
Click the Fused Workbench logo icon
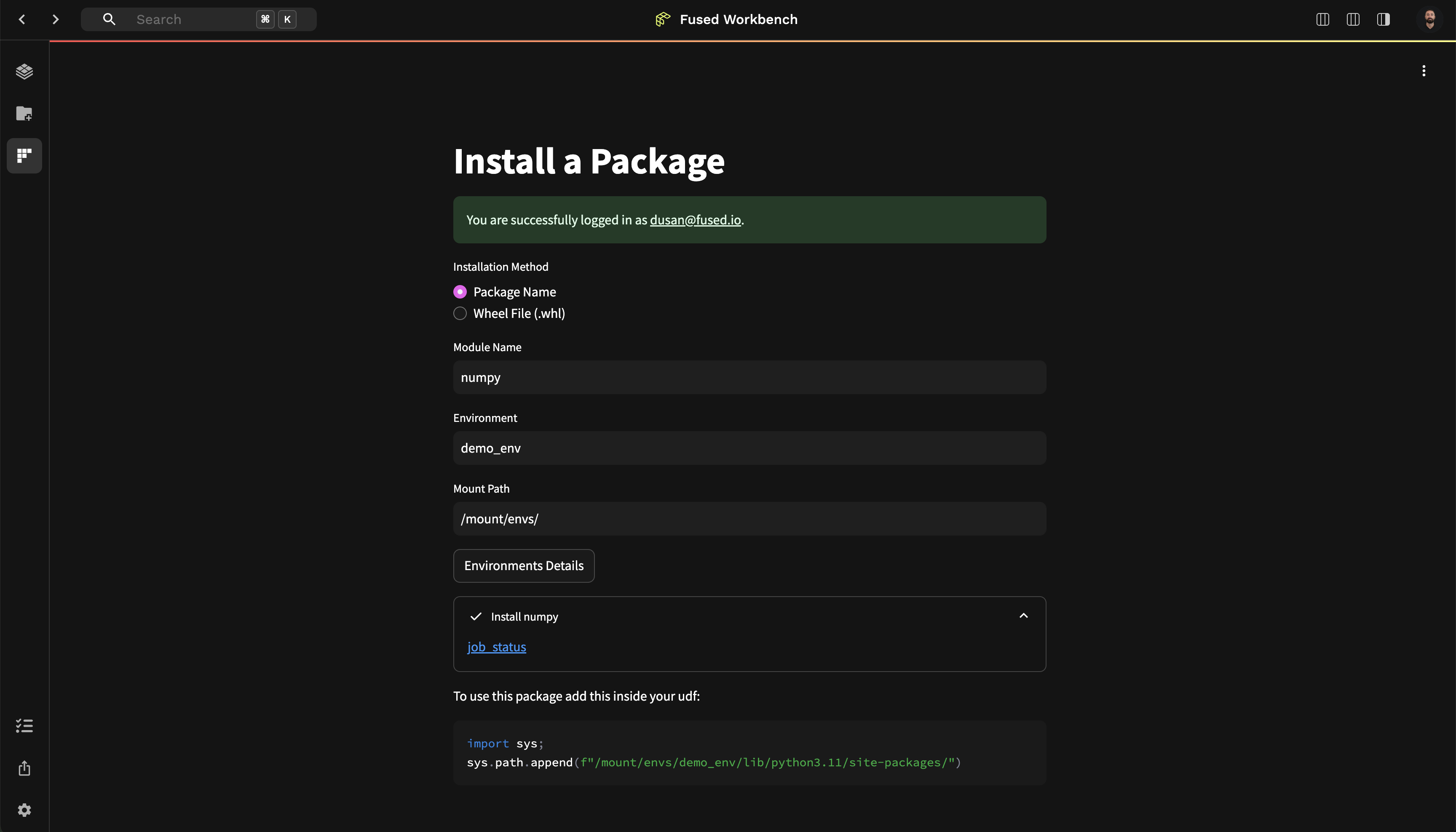tap(663, 19)
